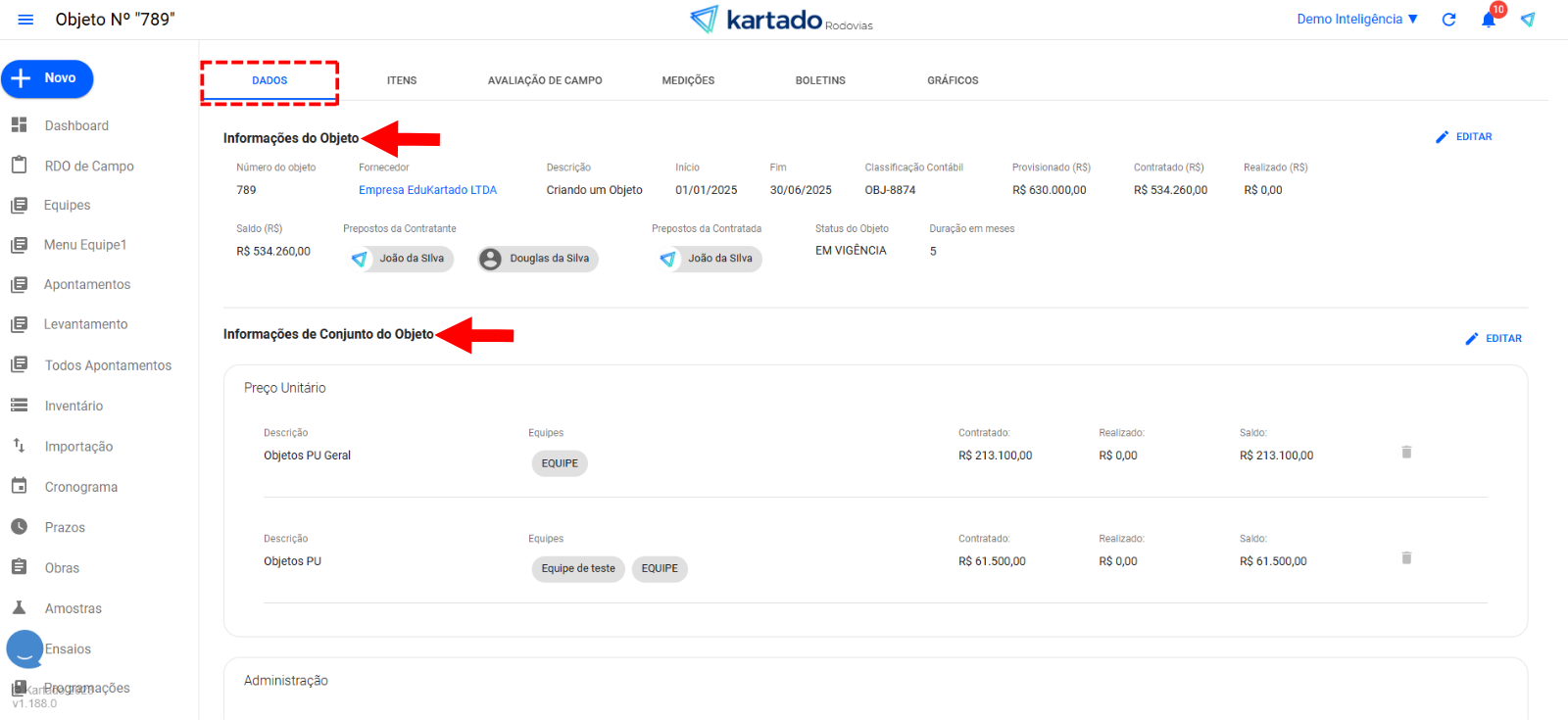This screenshot has width=1568, height=720.
Task: Click the refresh icon in header
Action: pyautogui.click(x=1448, y=20)
